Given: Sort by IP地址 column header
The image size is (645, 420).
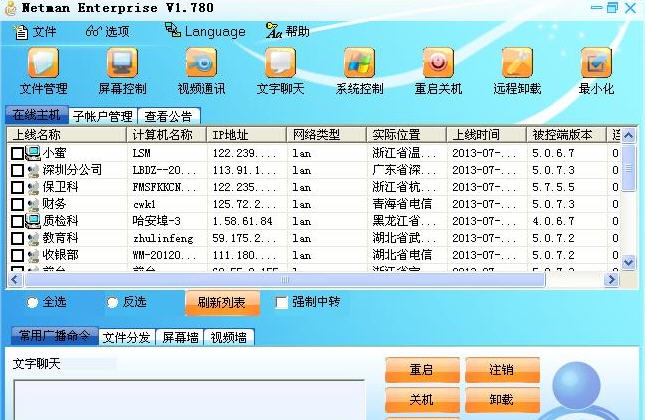Looking at the screenshot, I should coord(247,135).
